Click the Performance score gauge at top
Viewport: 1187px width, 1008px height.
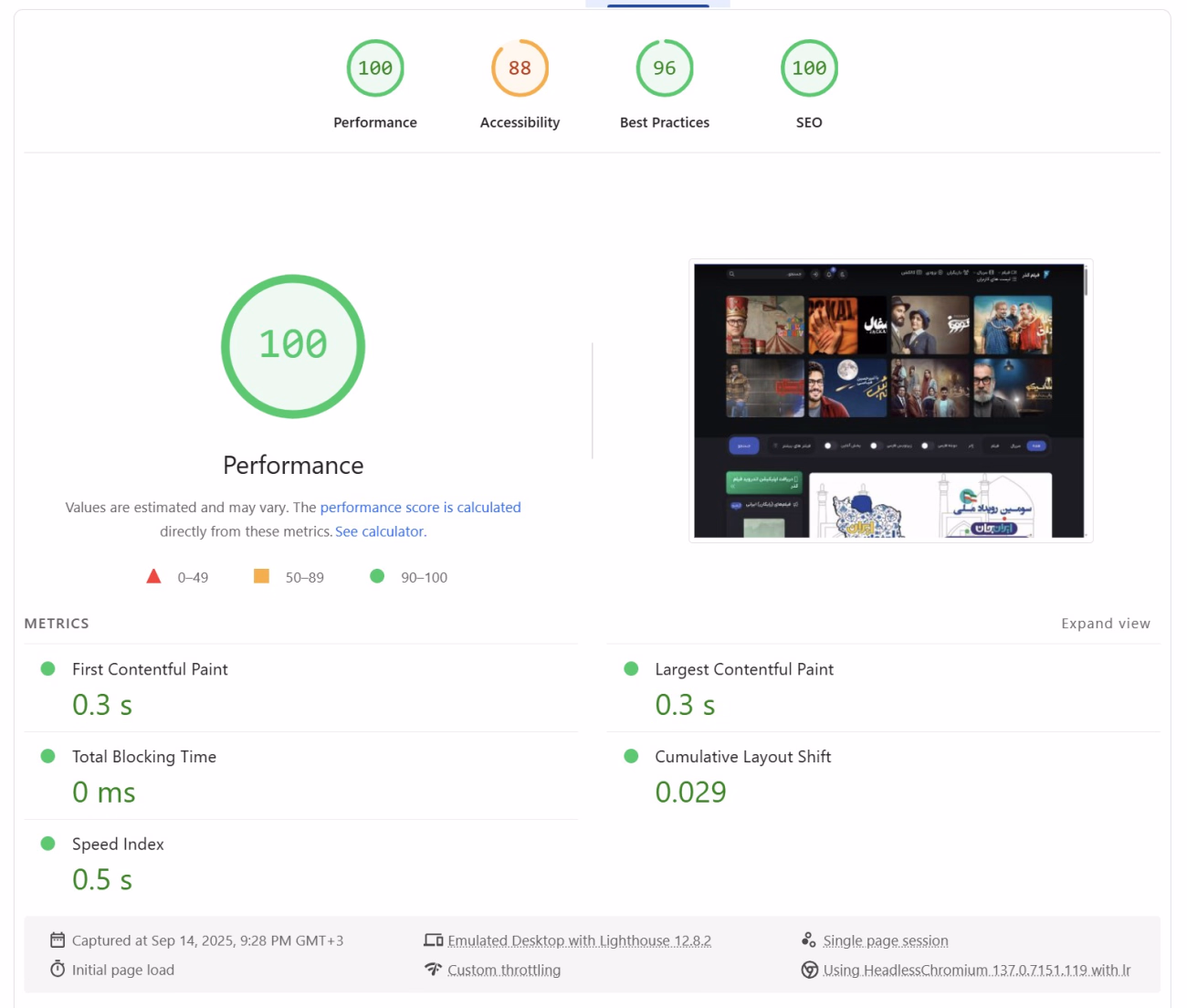374,69
